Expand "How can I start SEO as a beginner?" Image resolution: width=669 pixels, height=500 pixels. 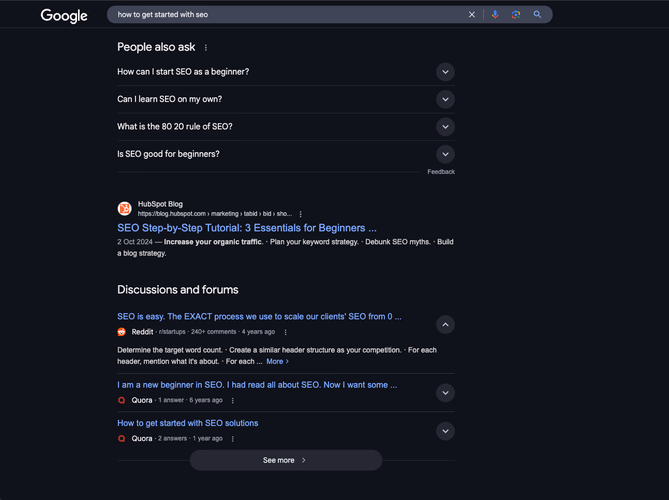[446, 72]
